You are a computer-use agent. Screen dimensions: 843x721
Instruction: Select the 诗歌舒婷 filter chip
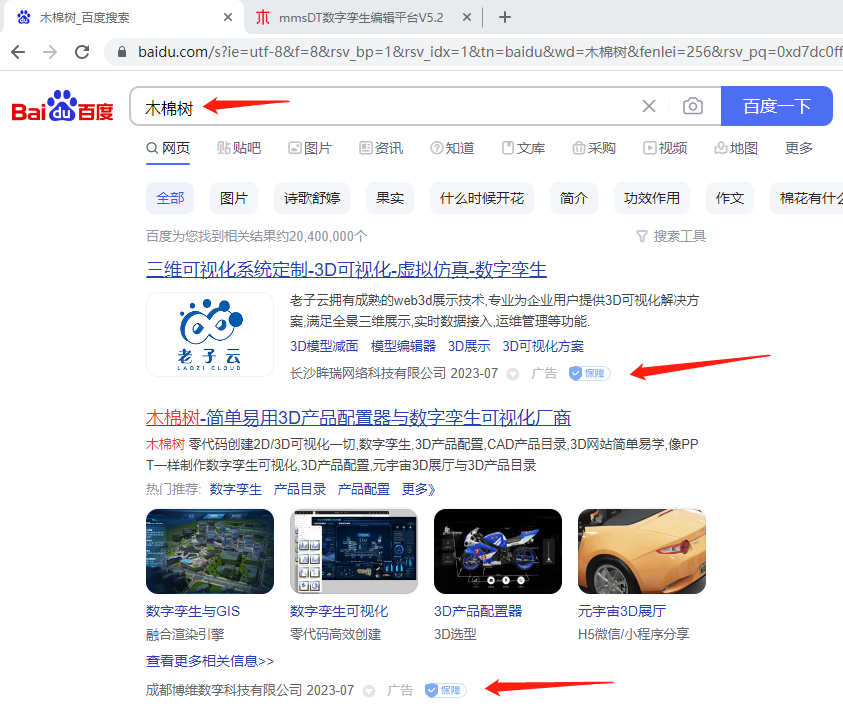(312, 198)
